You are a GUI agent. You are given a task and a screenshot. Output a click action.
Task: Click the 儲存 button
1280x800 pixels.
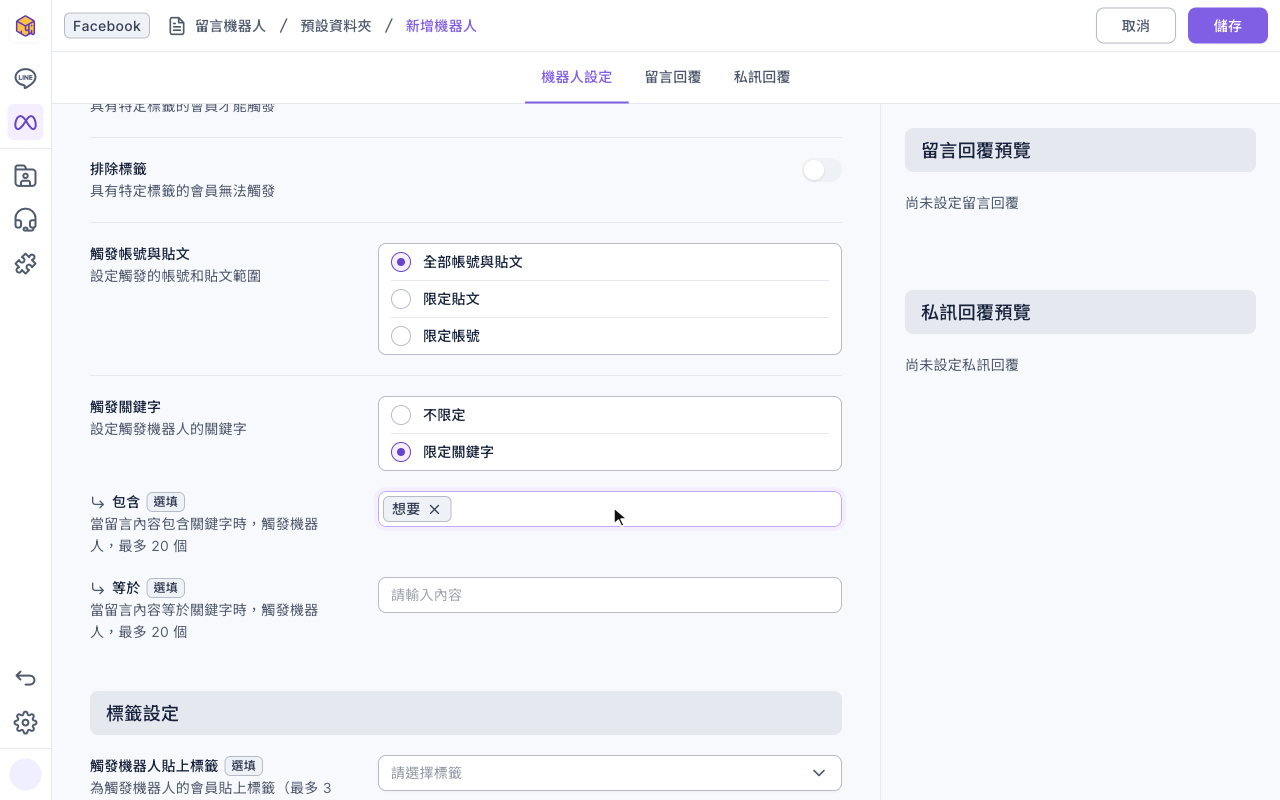(1228, 26)
